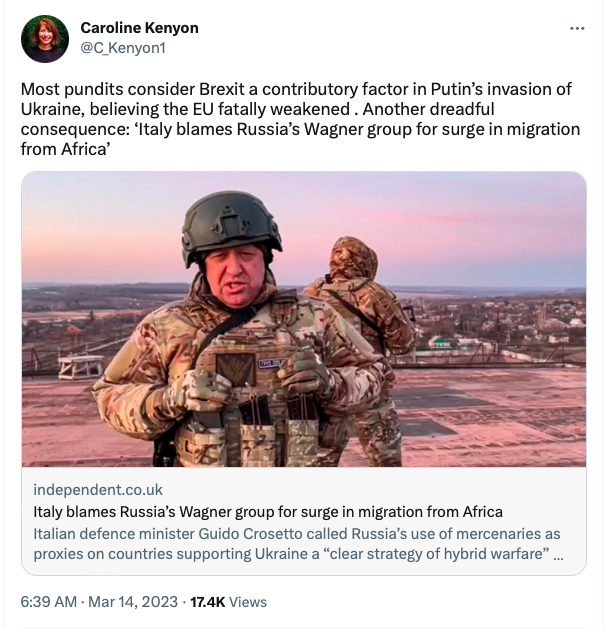The width and height of the screenshot is (604, 629).
Task: Open the 6:39 AM timestamp link
Action: (x=49, y=602)
